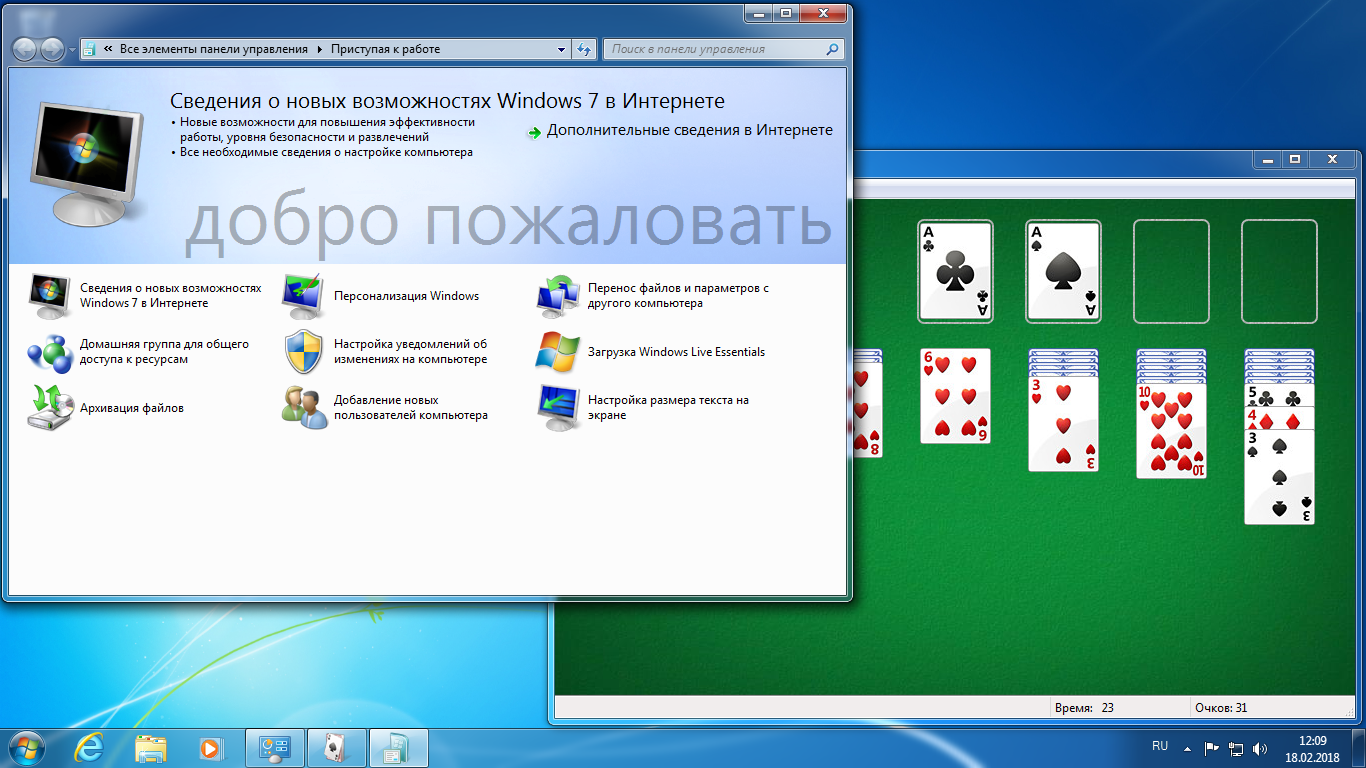1366x768 pixels.
Task: Select the Ace of spades card in Solitaire
Action: pyautogui.click(x=1063, y=271)
